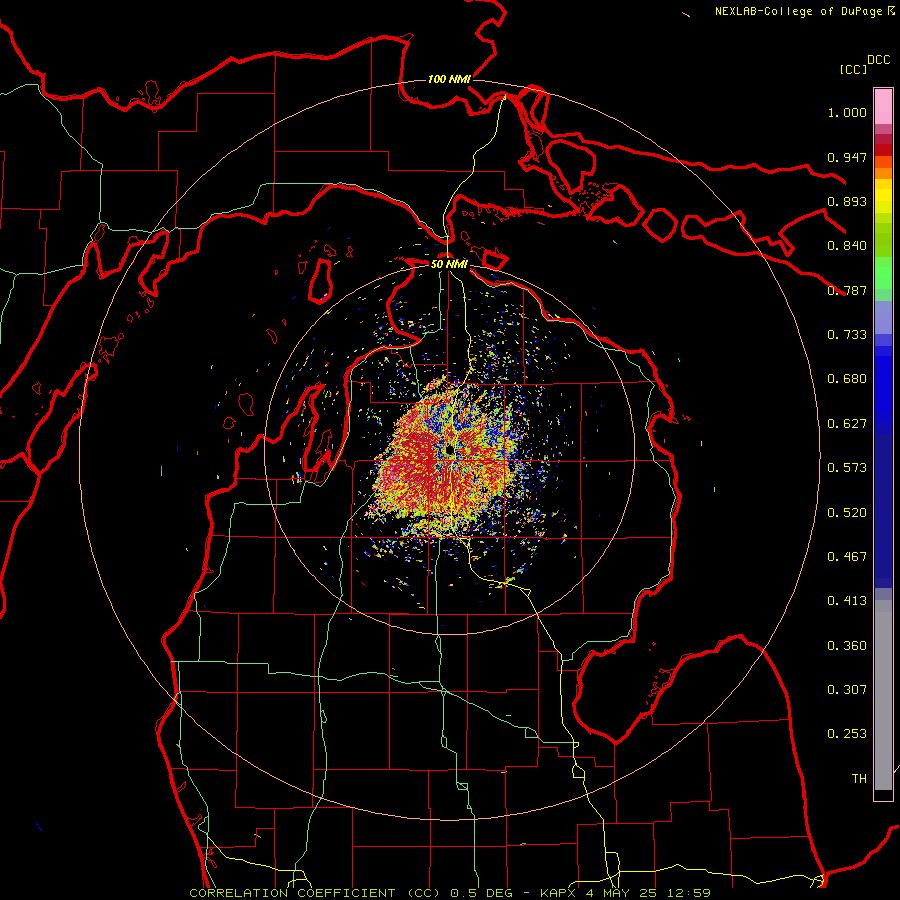Viewport: 900px width, 900px height.
Task: Click the [CC] units label
Action: click(x=853, y=69)
